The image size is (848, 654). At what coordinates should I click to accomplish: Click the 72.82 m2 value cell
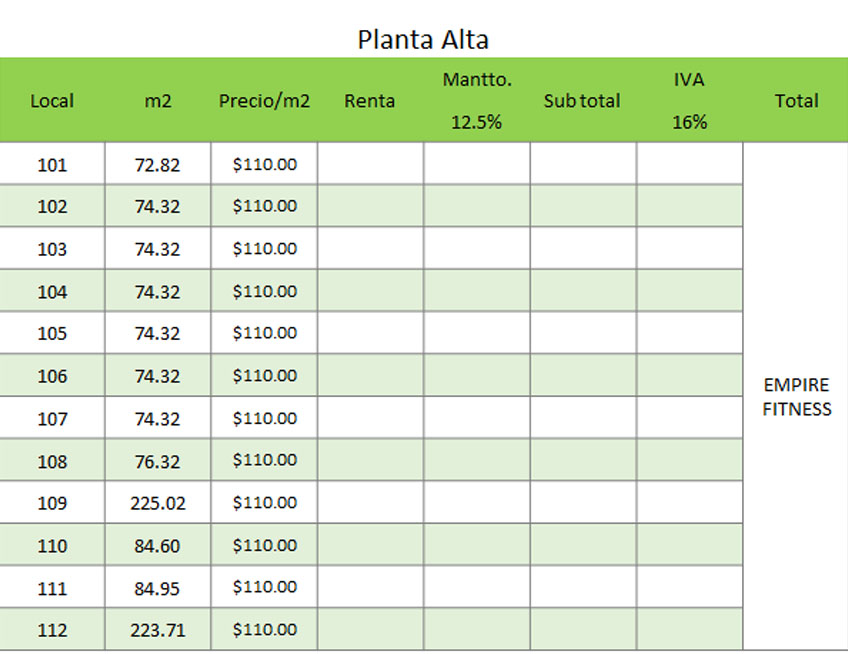(157, 164)
